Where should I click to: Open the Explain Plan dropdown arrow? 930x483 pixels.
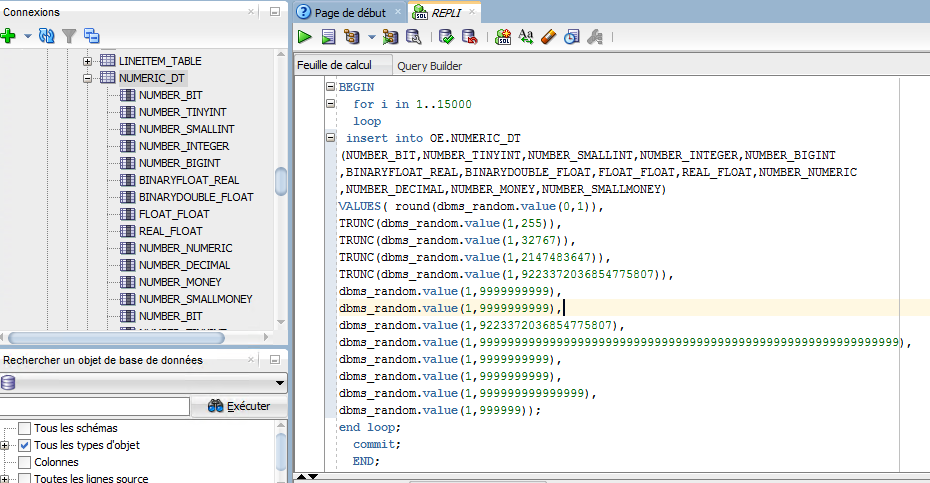tap(371, 37)
